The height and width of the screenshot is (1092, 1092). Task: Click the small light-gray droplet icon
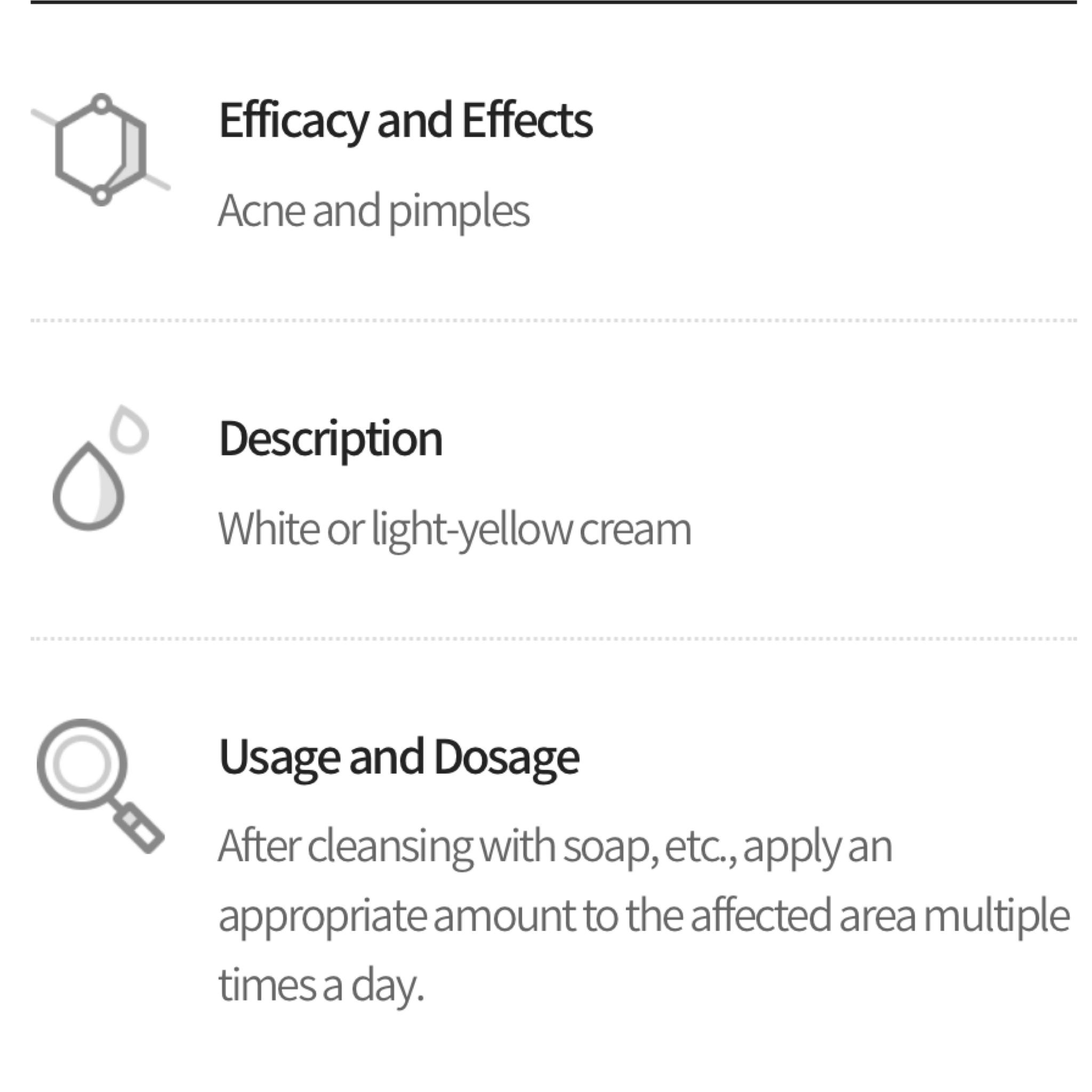pos(130,431)
